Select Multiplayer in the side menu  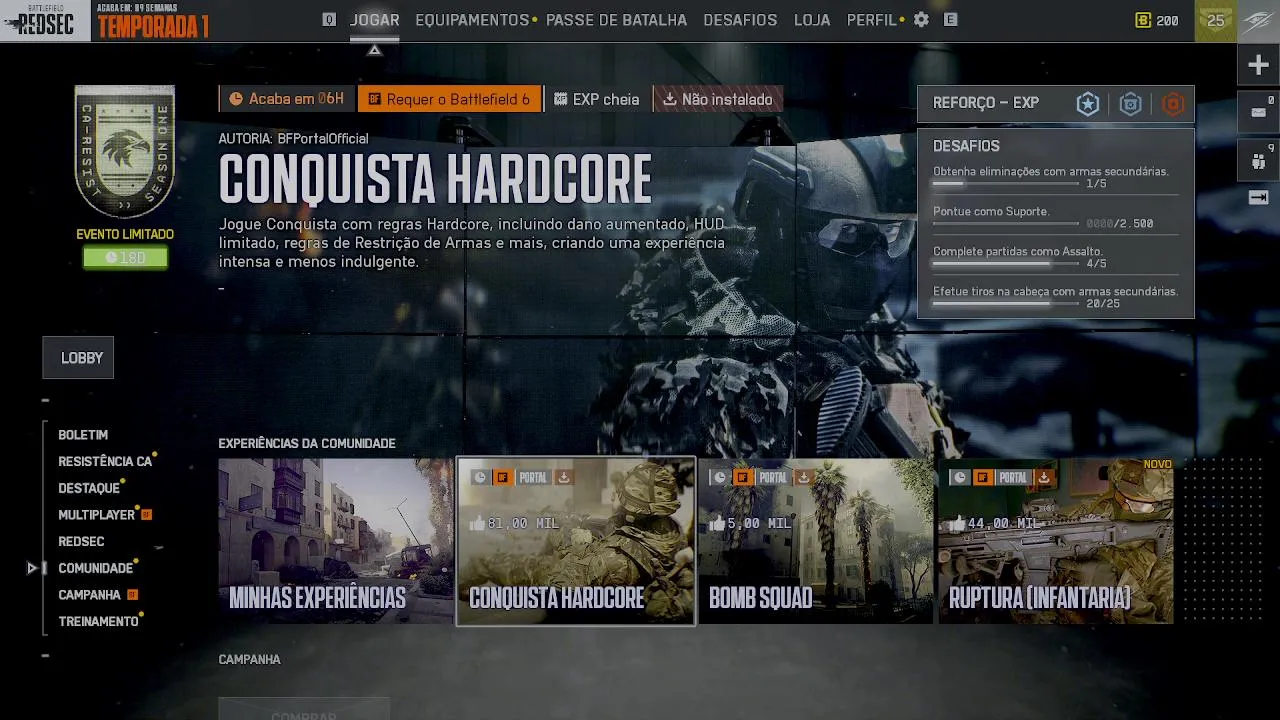pos(96,515)
